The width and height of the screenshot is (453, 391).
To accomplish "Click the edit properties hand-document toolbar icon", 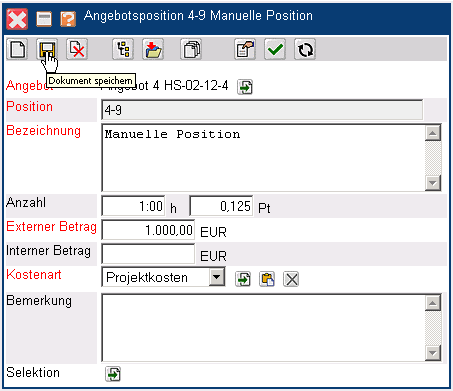I will 245,49.
